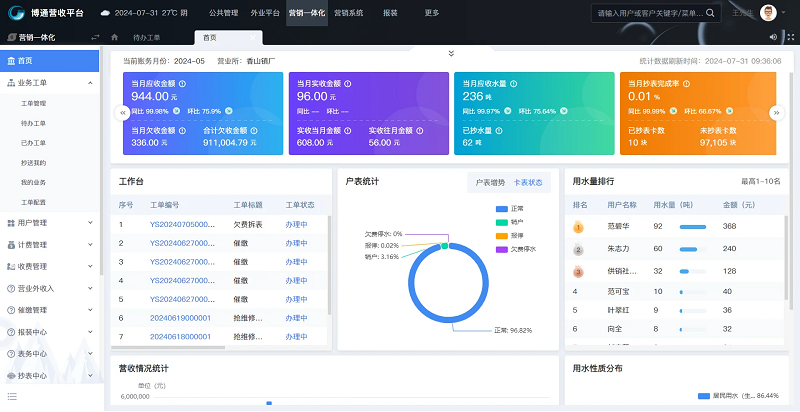Click the bronze medal rank icon for 供销社

click(578, 272)
